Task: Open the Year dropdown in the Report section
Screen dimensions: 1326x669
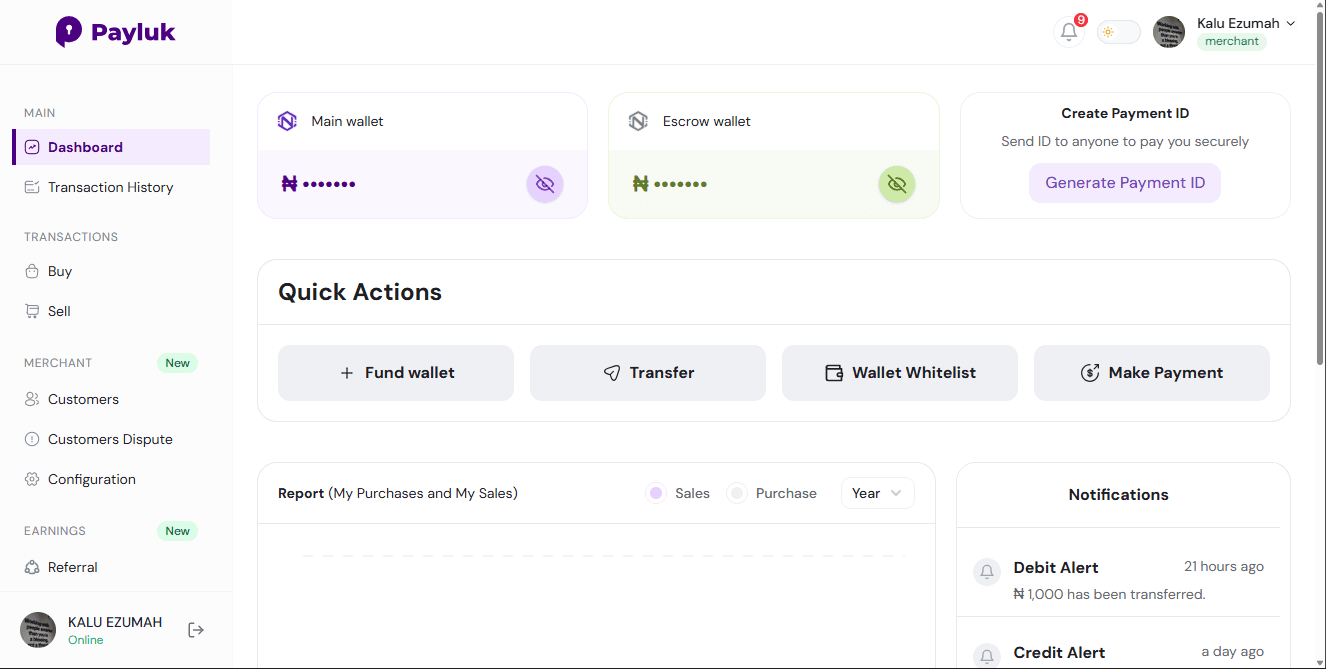Action: coord(877,493)
